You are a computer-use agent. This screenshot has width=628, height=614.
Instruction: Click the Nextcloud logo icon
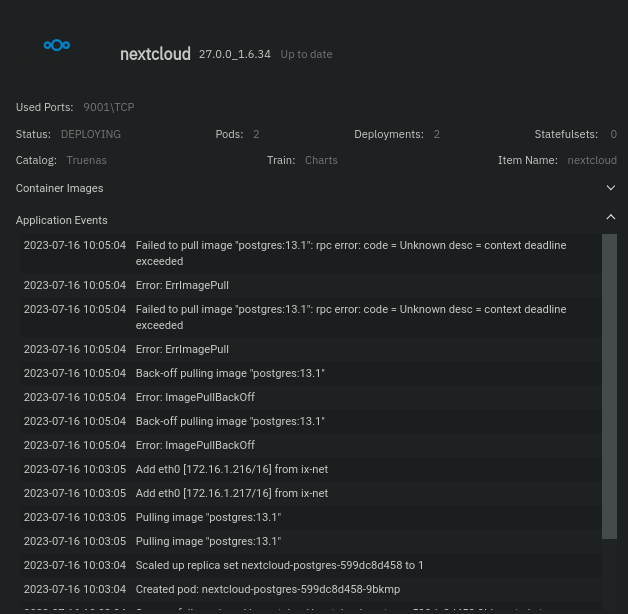(57, 45)
